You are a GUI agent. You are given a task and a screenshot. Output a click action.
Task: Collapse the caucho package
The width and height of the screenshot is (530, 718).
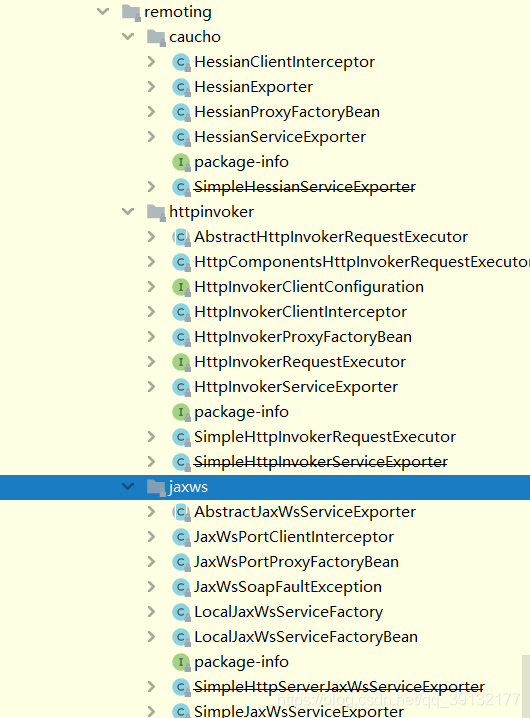[128, 36]
